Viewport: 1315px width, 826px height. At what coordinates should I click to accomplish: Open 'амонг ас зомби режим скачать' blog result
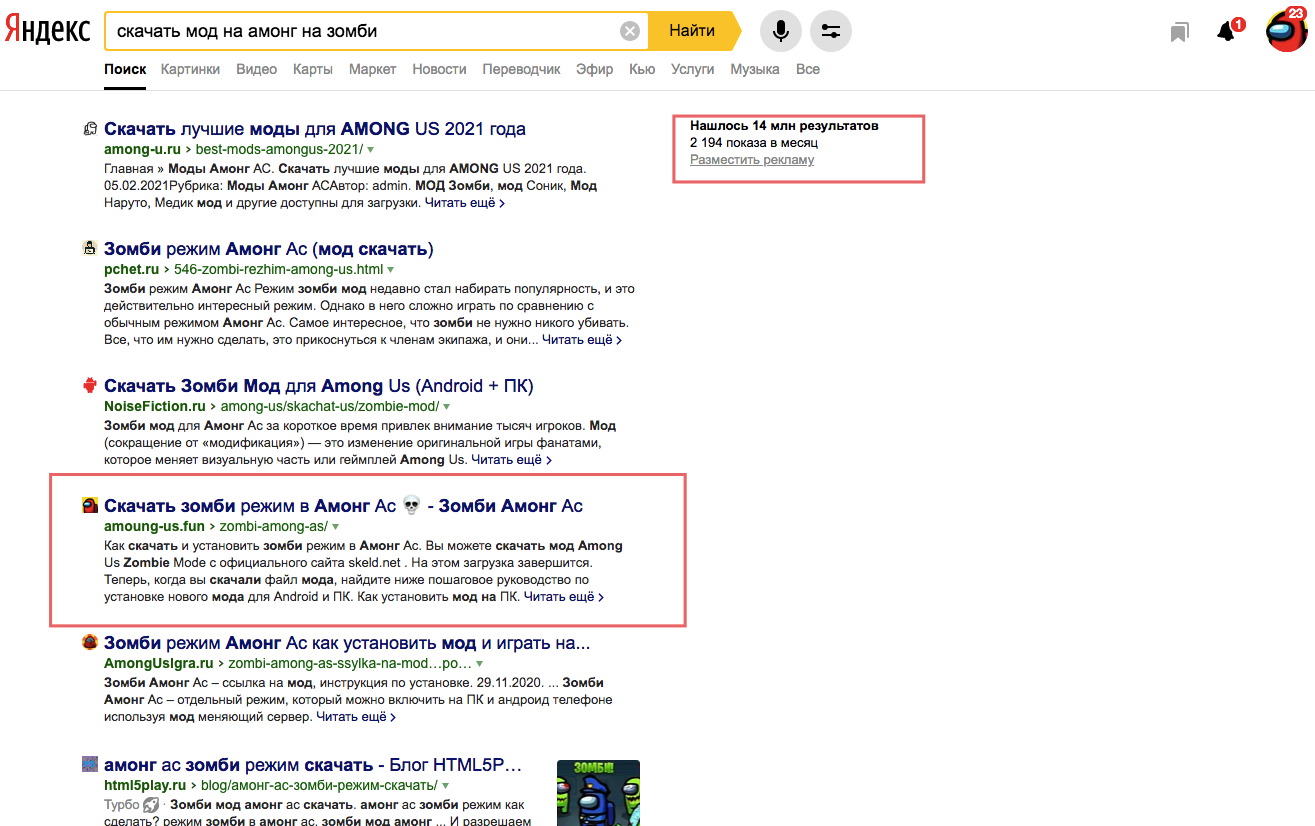tap(313, 764)
